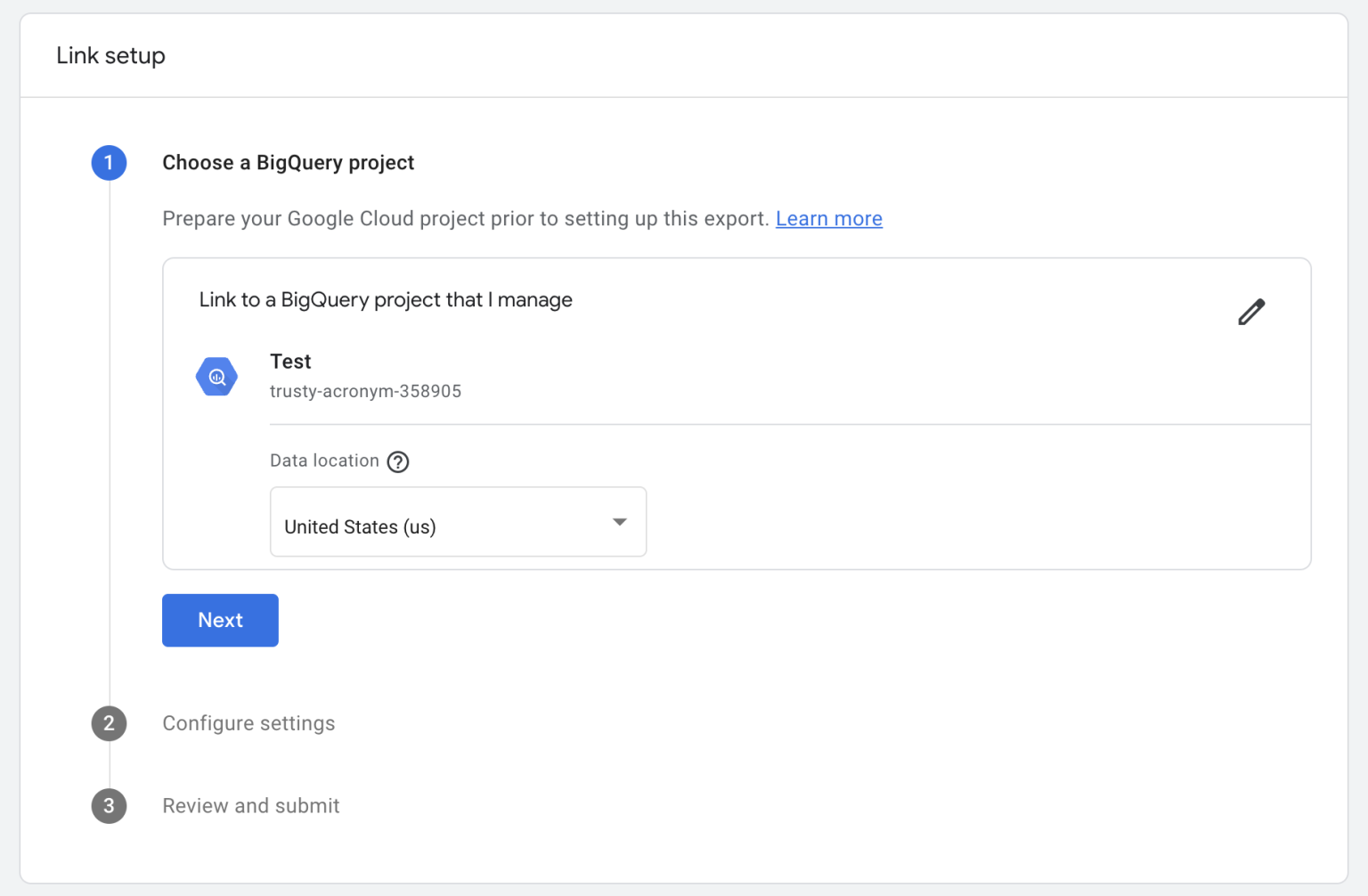Screen dimensions: 1368x896
Task: Open the Data location help icon
Action: coord(398,461)
